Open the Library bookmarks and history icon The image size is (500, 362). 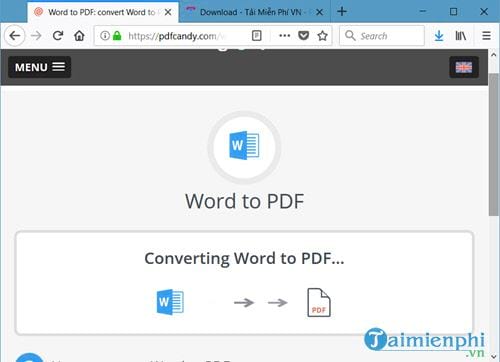click(461, 36)
